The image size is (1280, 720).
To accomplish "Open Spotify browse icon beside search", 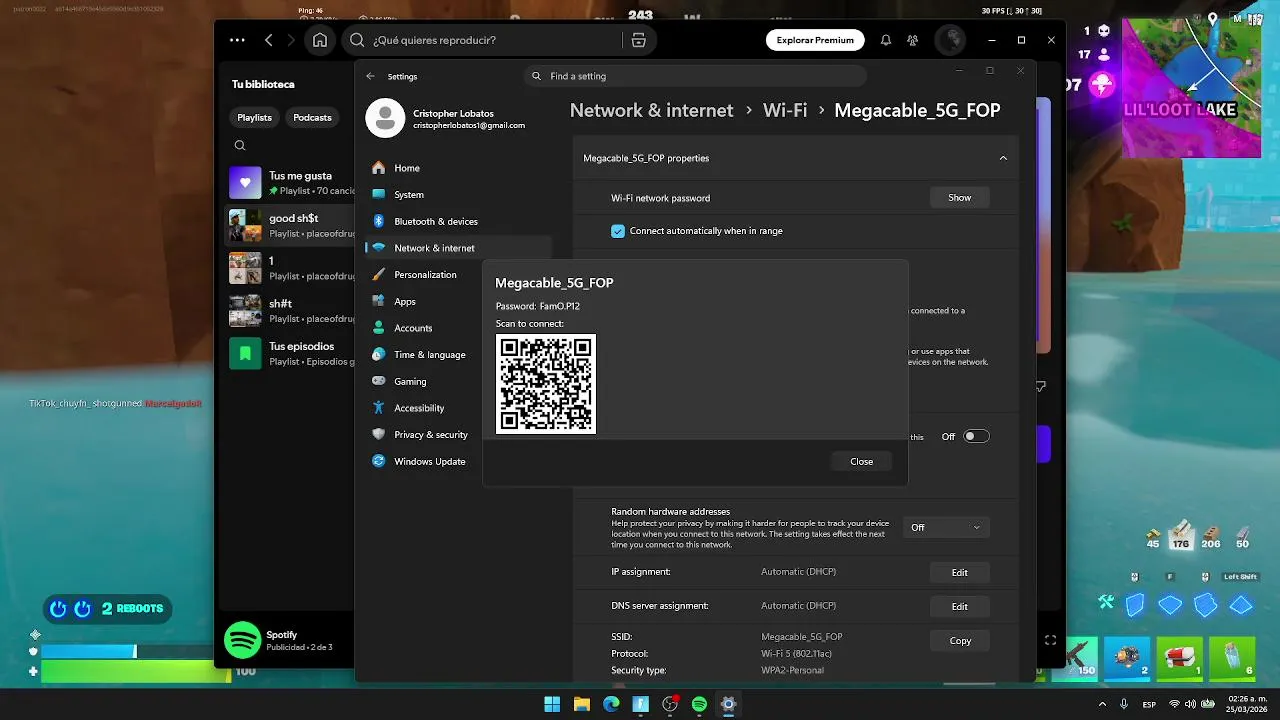I will pos(638,40).
